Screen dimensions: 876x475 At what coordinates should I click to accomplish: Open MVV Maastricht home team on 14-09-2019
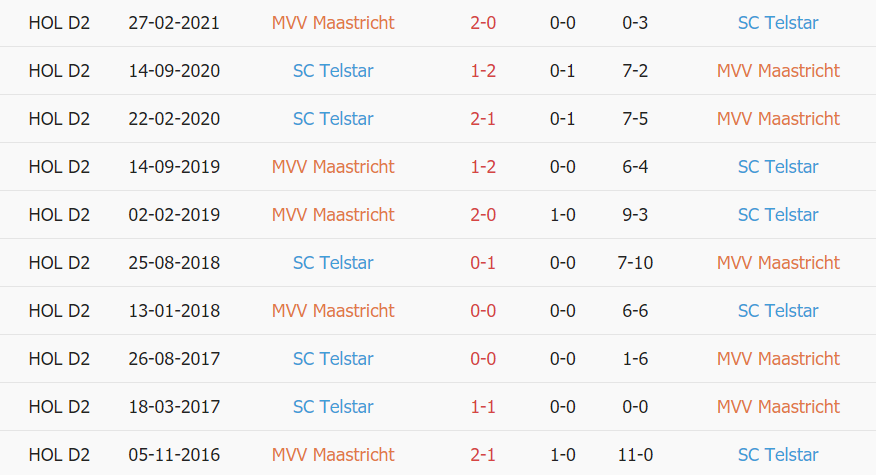333,167
